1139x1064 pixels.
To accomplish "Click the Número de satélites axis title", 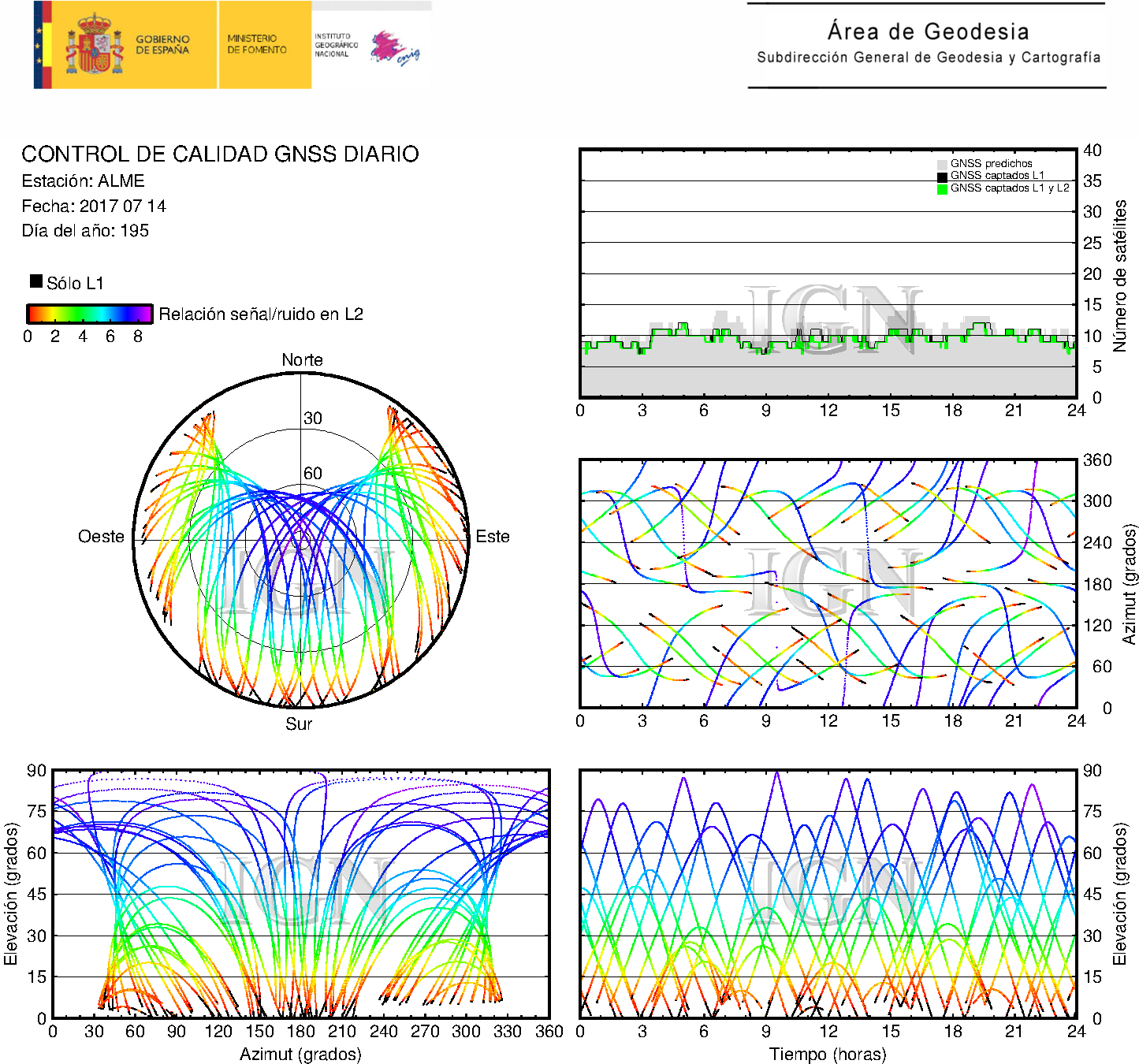I will [x=1120, y=275].
